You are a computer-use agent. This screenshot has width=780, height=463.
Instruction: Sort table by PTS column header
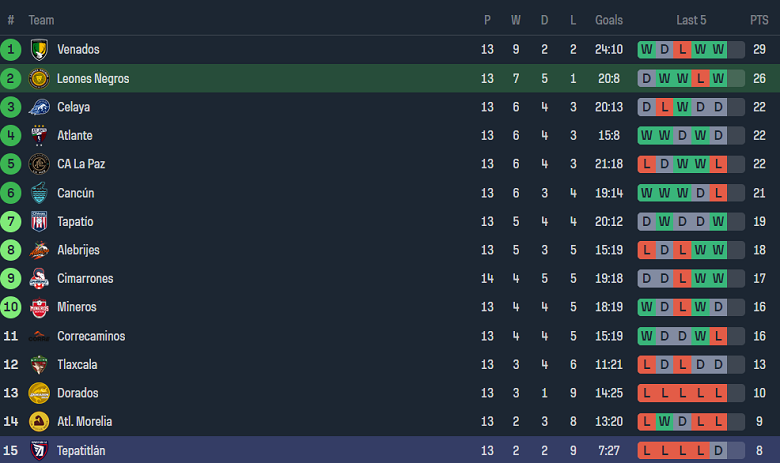(759, 20)
